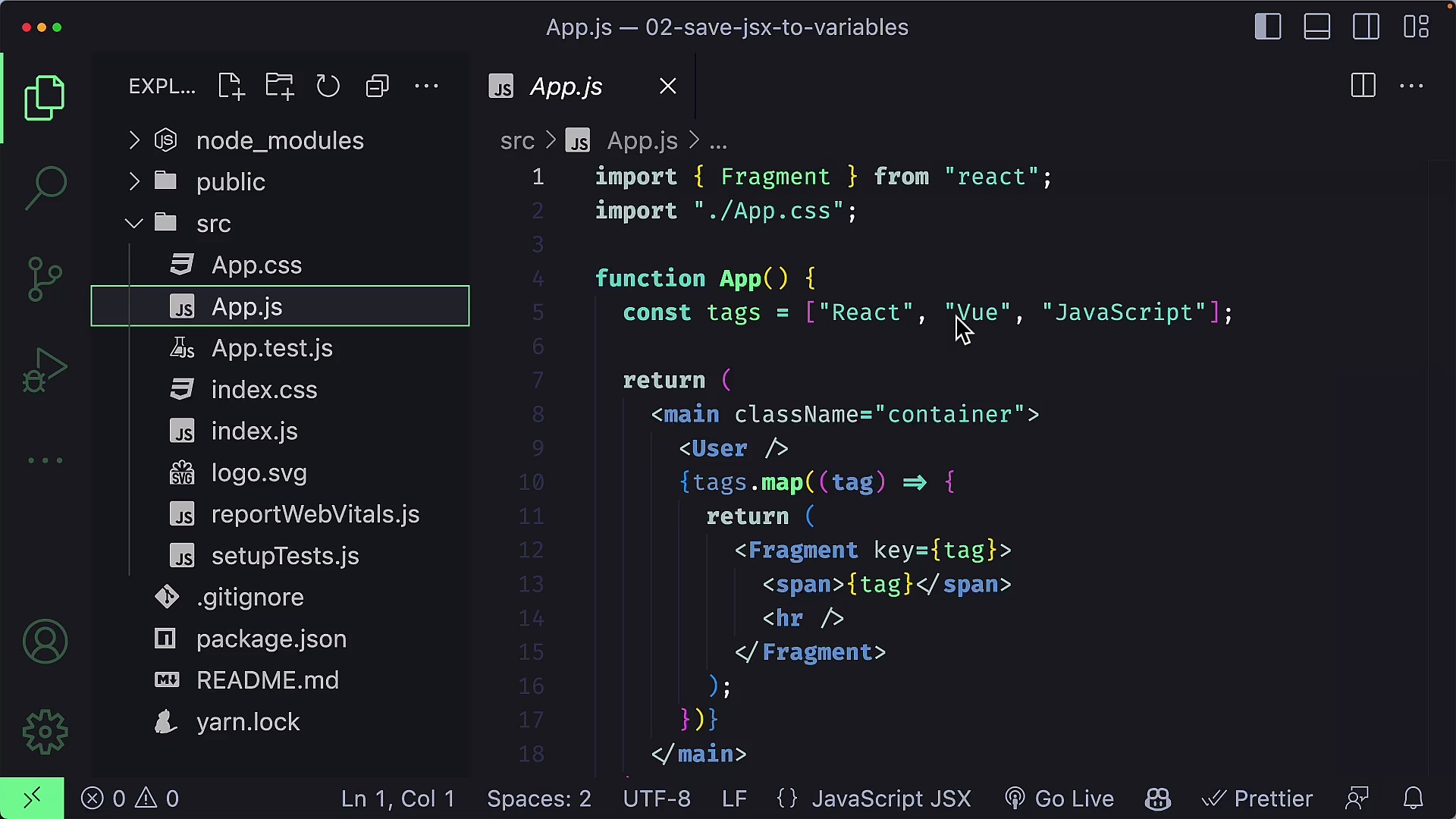
Task: Select the App.js editor tab
Action: click(566, 86)
